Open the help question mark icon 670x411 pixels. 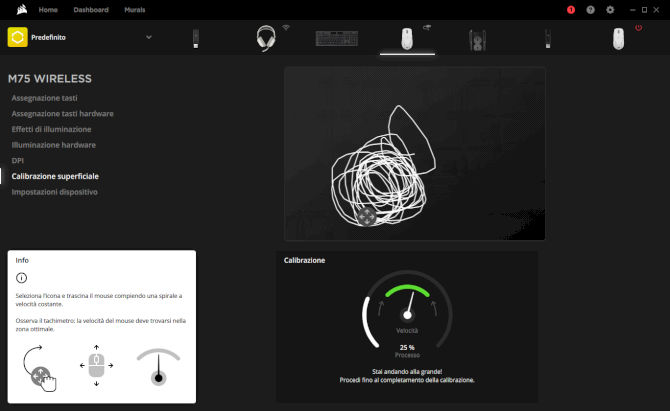591,10
